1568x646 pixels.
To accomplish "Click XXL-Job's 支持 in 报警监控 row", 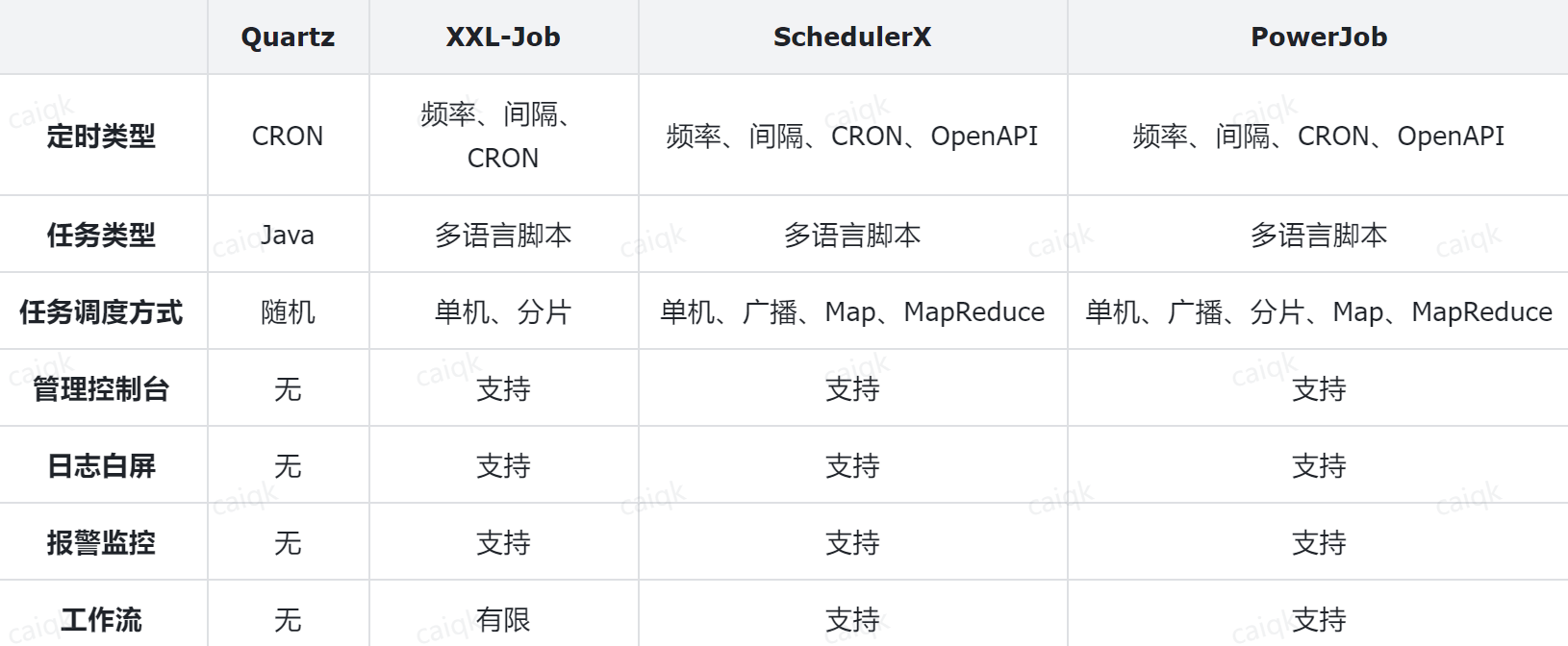I will 503,542.
